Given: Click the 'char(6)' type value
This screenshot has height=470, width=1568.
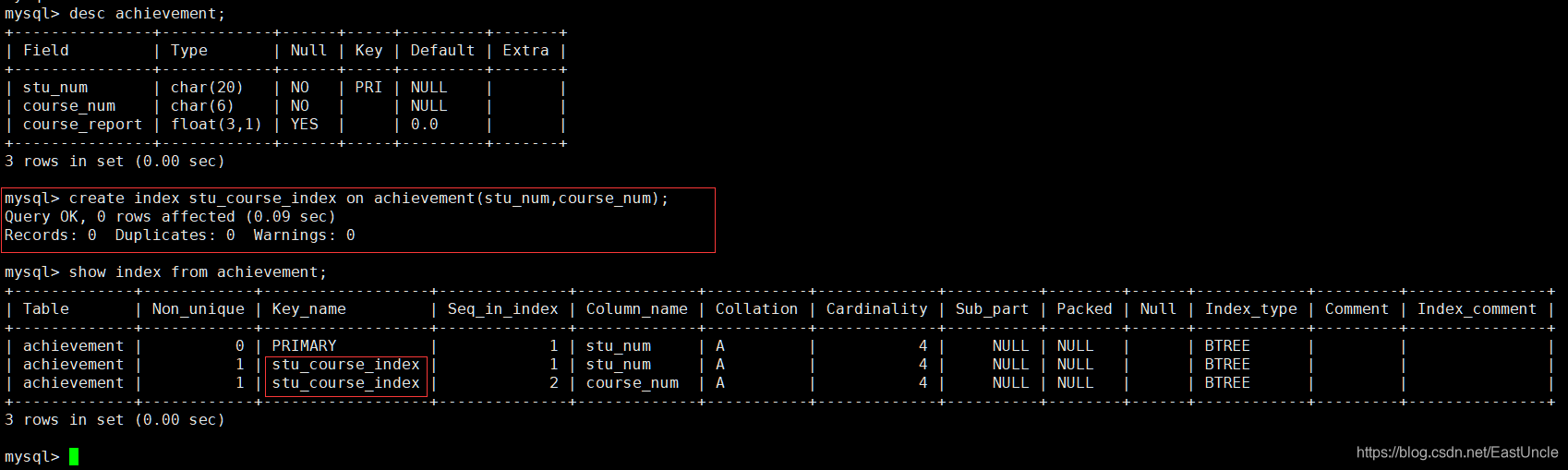Looking at the screenshot, I should click(x=202, y=106).
